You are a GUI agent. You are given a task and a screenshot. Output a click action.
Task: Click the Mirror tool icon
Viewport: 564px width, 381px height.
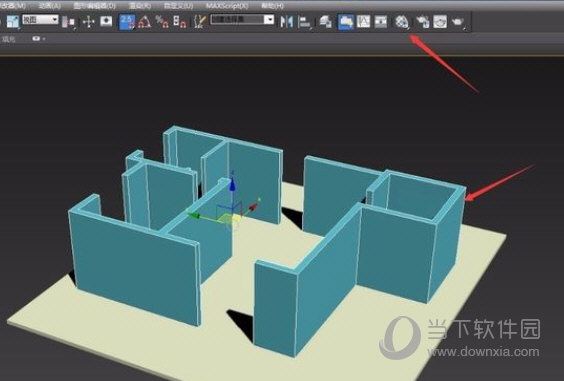(x=287, y=22)
